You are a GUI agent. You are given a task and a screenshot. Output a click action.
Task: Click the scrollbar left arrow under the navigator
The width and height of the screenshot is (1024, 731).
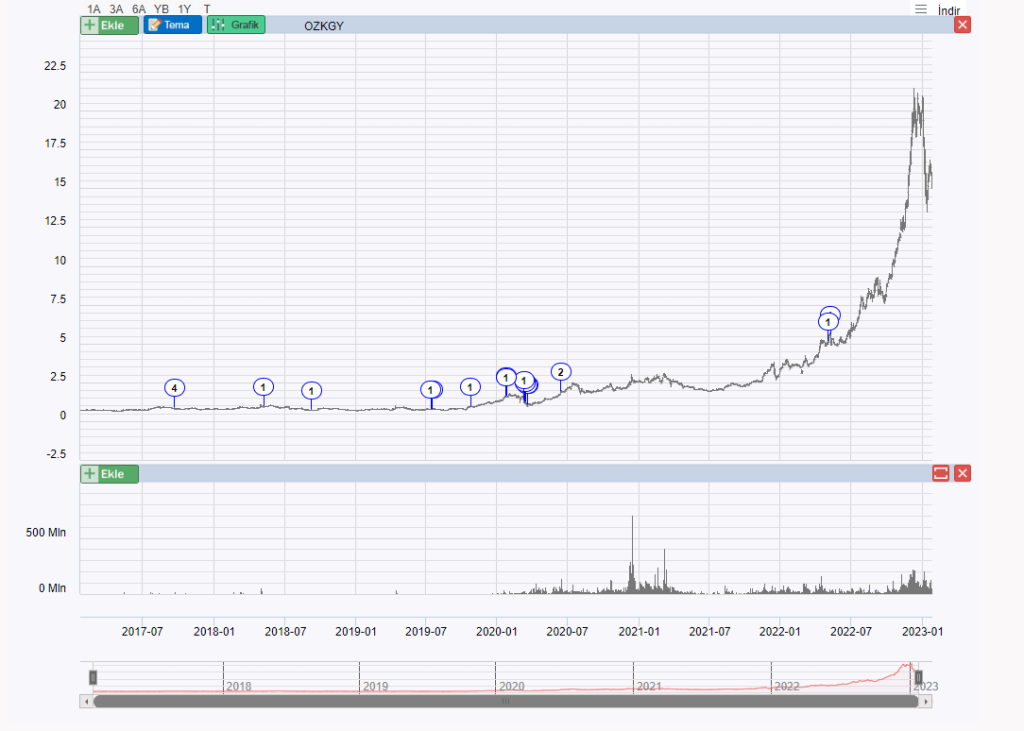click(85, 702)
